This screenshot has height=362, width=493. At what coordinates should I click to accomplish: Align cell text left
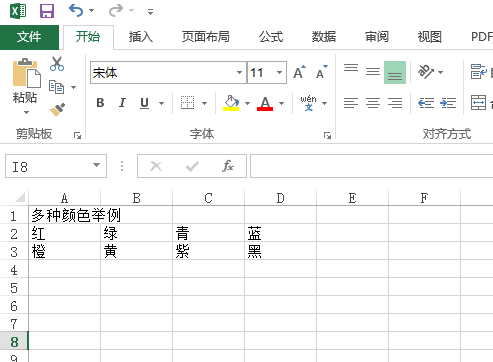[x=351, y=103]
